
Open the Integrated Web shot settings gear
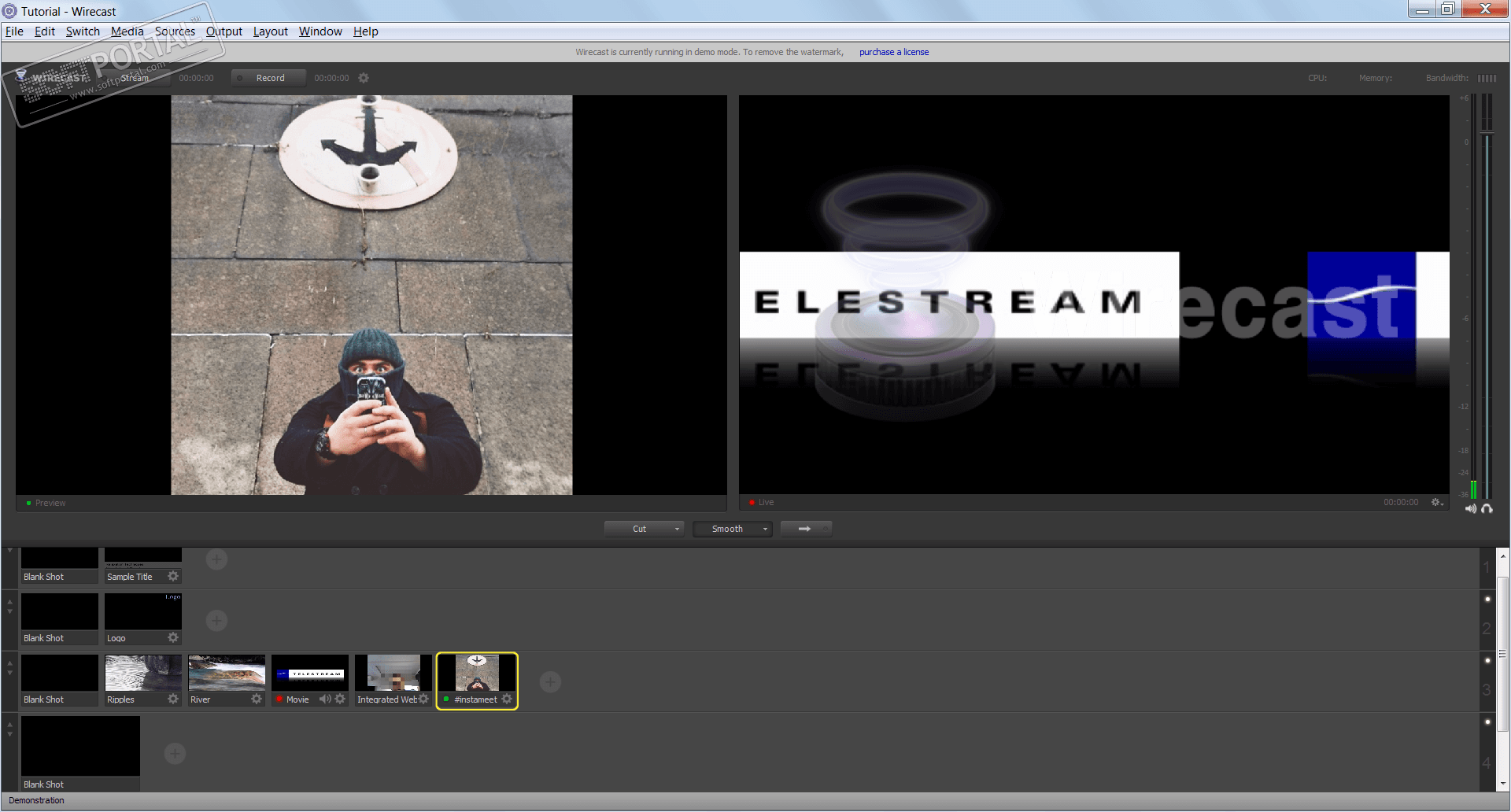[423, 699]
